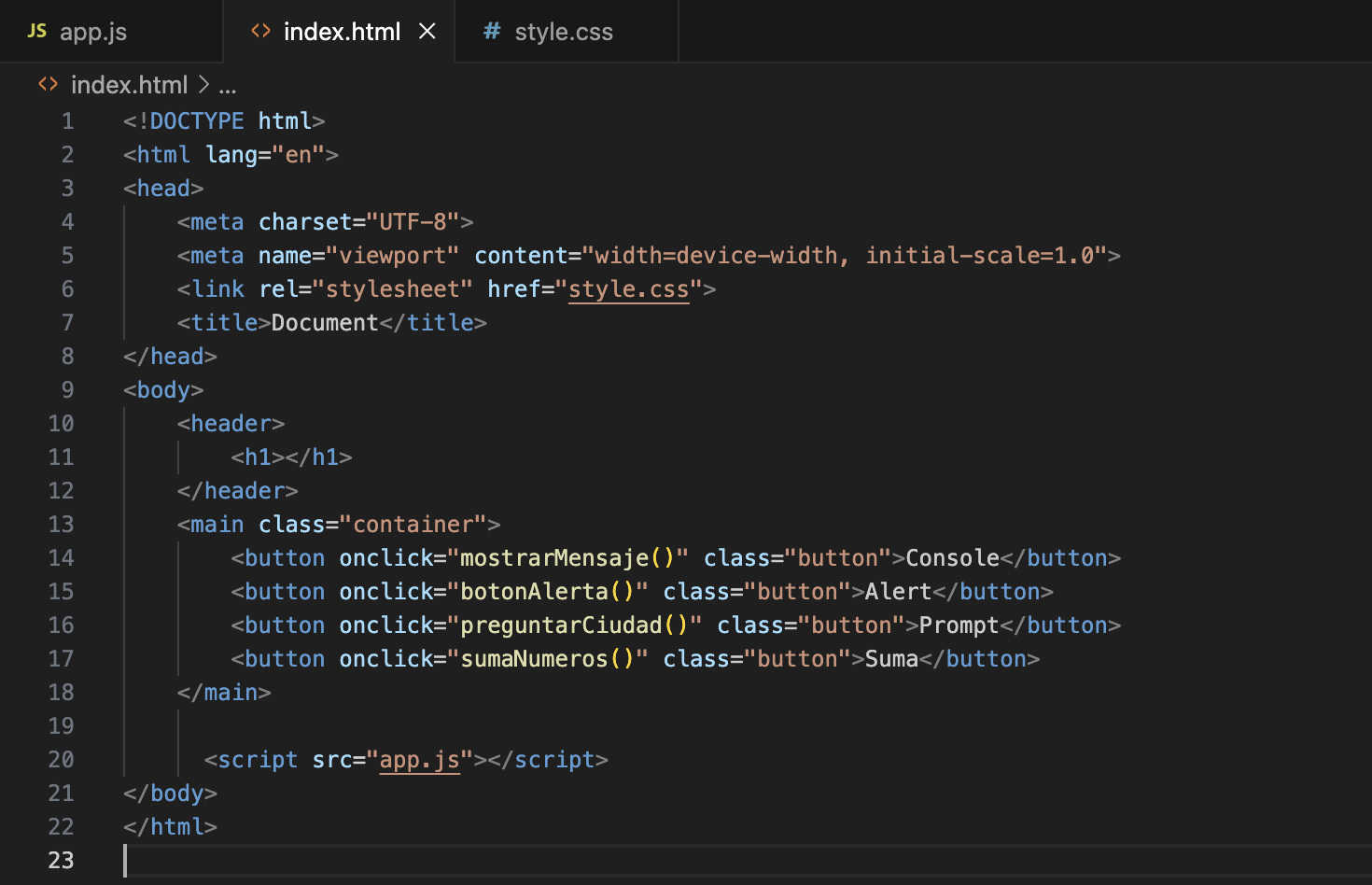Click the empty line 23
1372x885 pixels.
click(747, 861)
